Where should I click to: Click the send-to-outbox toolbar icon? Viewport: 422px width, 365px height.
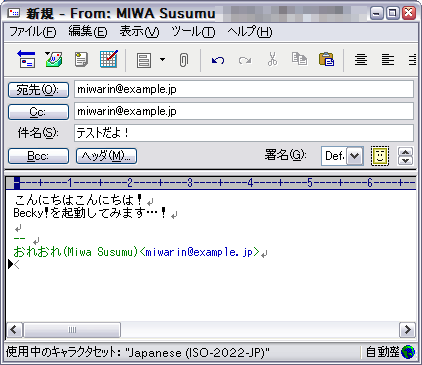26,59
